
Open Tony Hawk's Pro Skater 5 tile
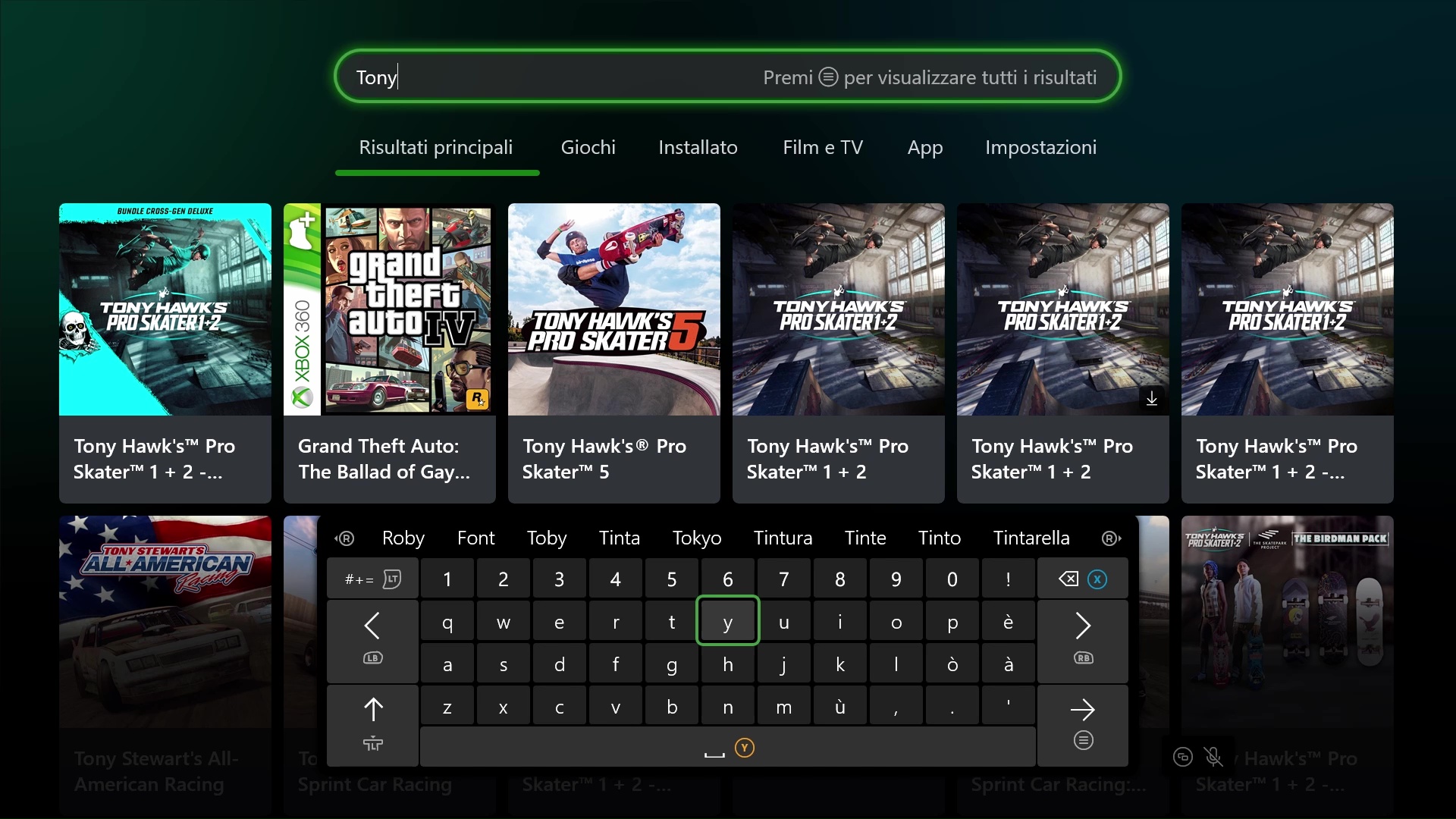tap(614, 353)
